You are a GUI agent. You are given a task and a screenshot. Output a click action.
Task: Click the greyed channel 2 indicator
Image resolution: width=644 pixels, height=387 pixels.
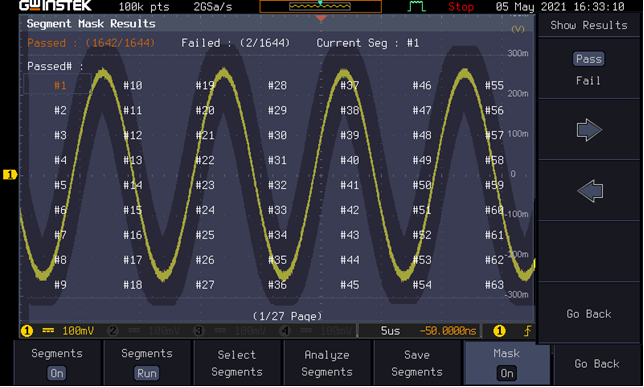tap(113, 331)
